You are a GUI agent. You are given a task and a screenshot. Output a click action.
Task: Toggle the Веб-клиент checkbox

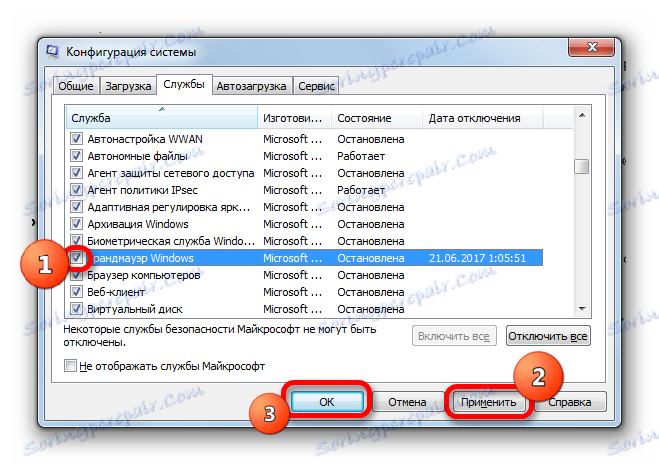click(76, 292)
